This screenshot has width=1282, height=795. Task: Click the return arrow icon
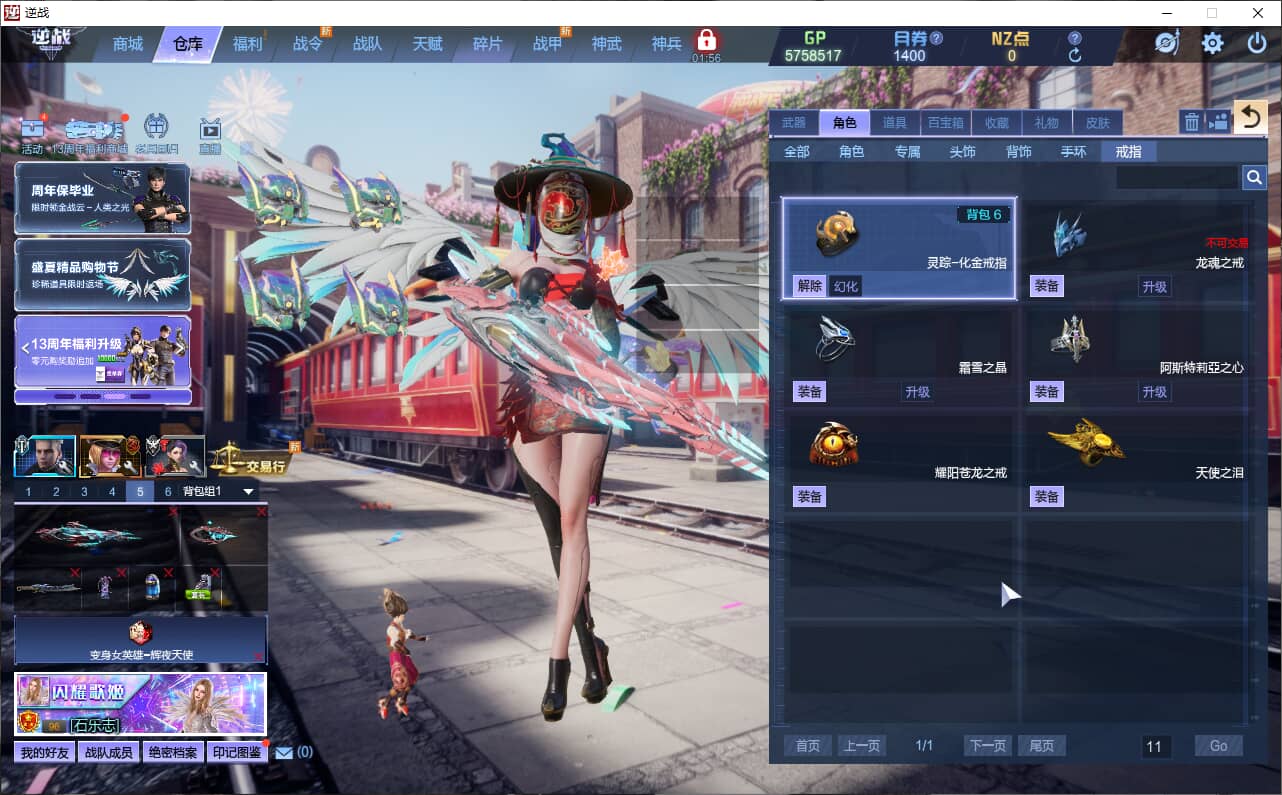click(1250, 118)
